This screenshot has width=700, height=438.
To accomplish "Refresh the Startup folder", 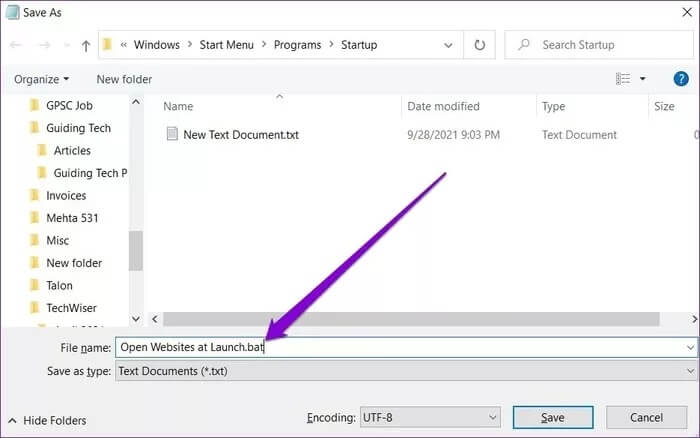I will pos(479,45).
